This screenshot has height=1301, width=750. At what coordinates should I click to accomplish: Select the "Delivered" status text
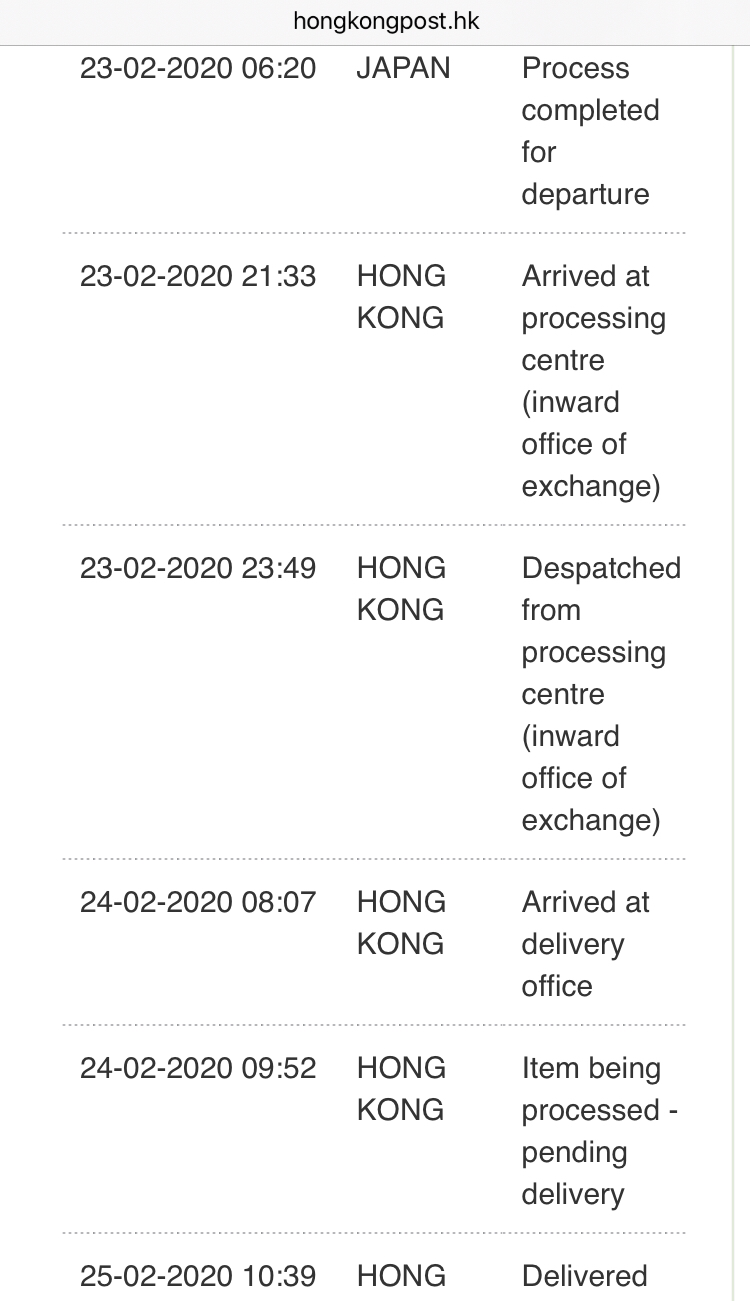tap(584, 1276)
